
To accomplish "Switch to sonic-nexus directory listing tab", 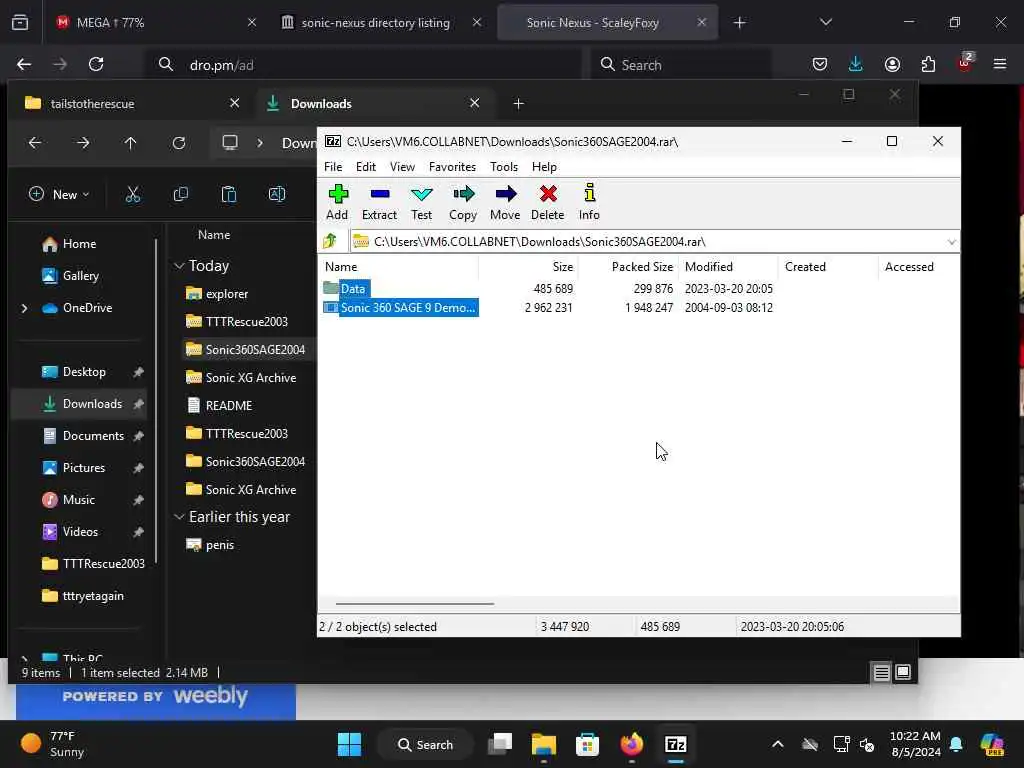I will click(x=381, y=23).
